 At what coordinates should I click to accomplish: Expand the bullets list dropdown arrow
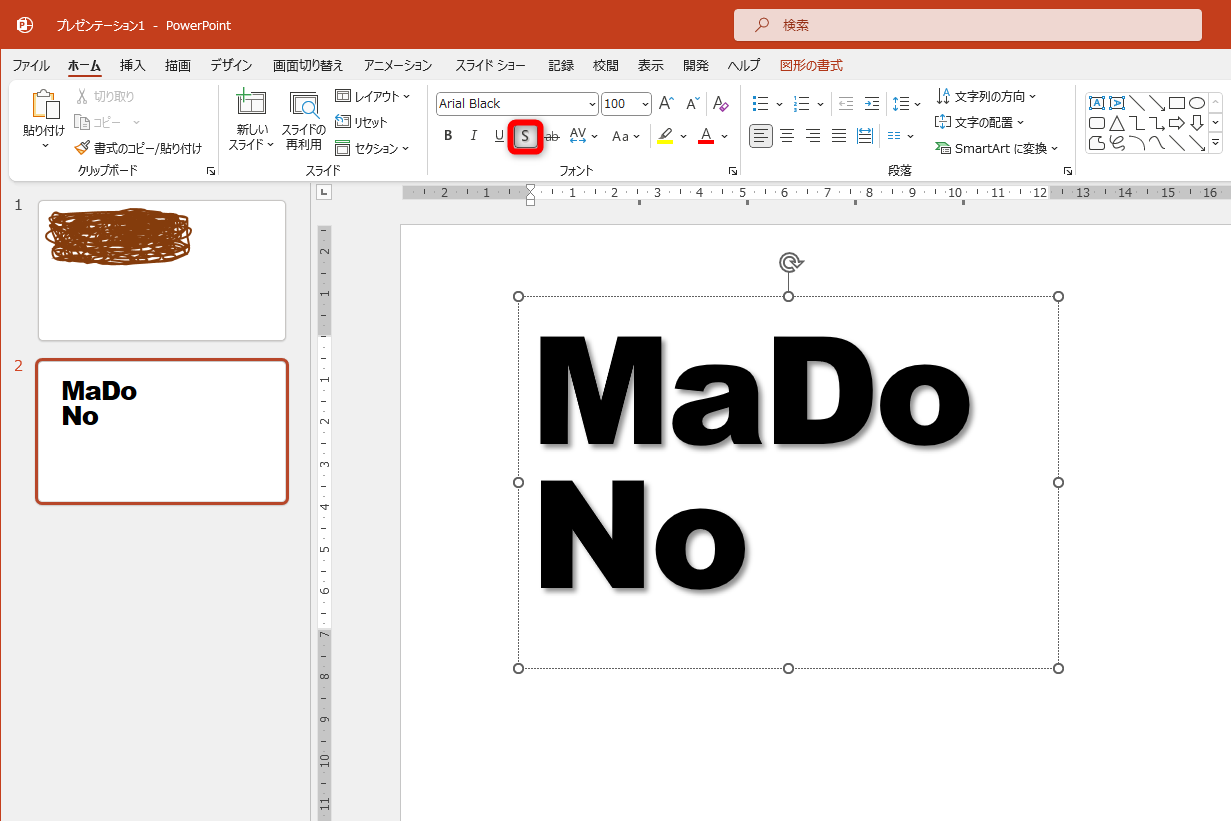point(779,104)
